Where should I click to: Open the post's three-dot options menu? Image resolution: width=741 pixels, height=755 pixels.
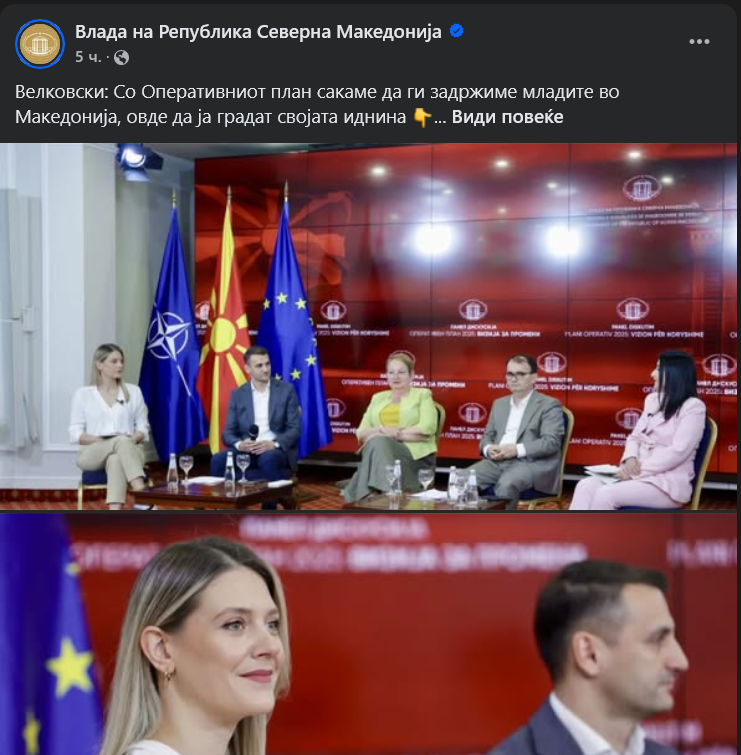[699, 42]
